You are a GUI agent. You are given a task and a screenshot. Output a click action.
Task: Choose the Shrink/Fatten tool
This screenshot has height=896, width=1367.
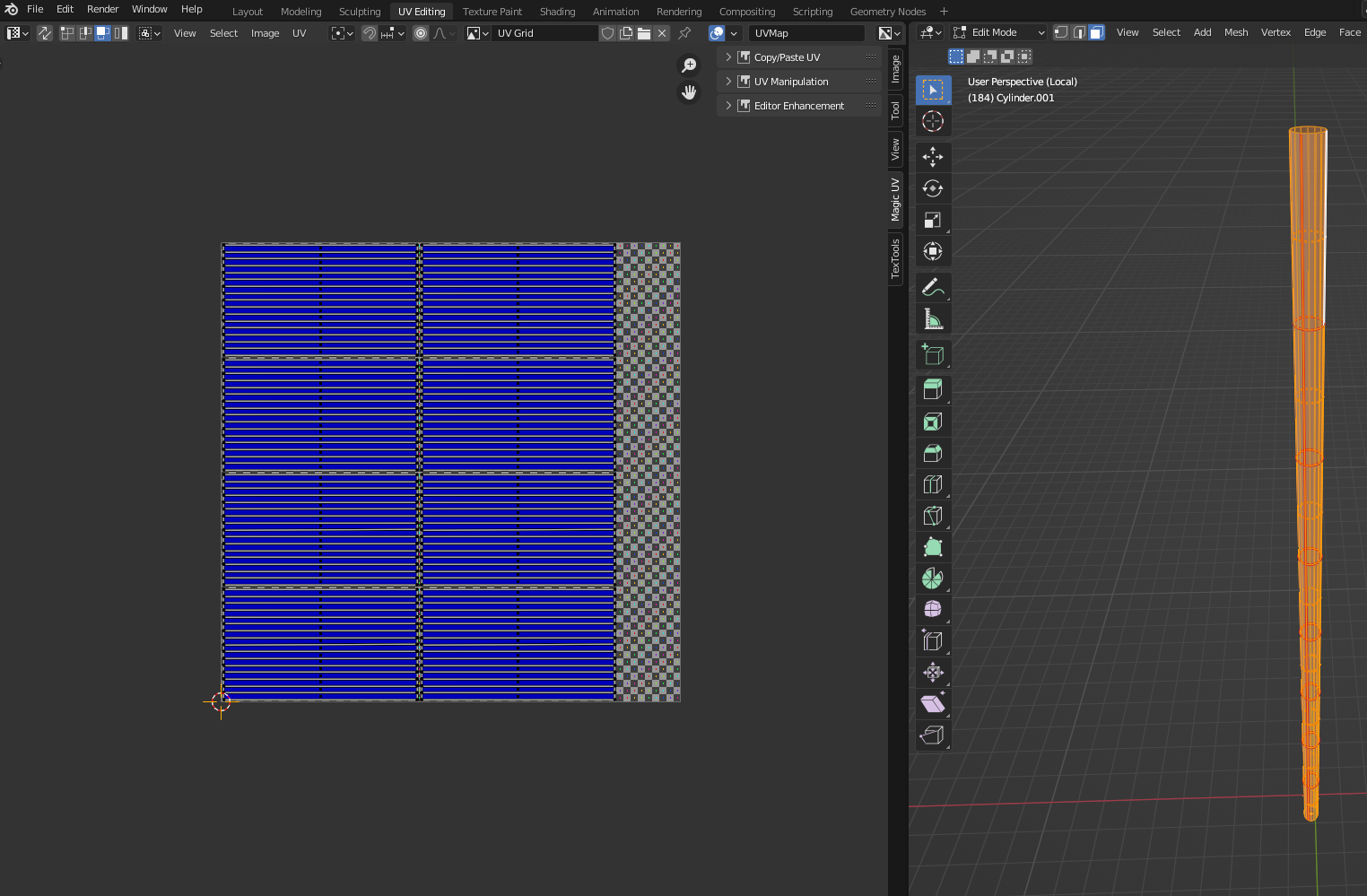(x=933, y=672)
